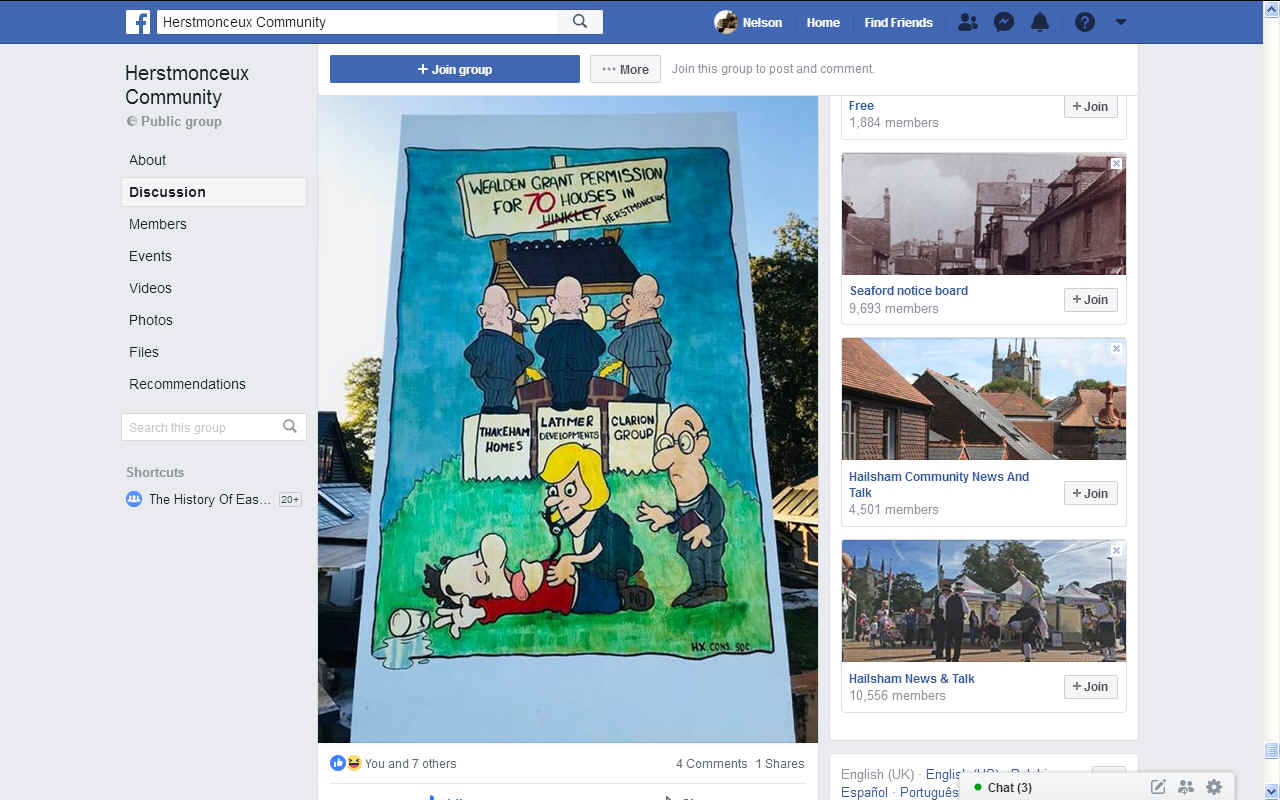Open chat settings gear icon

(1214, 787)
